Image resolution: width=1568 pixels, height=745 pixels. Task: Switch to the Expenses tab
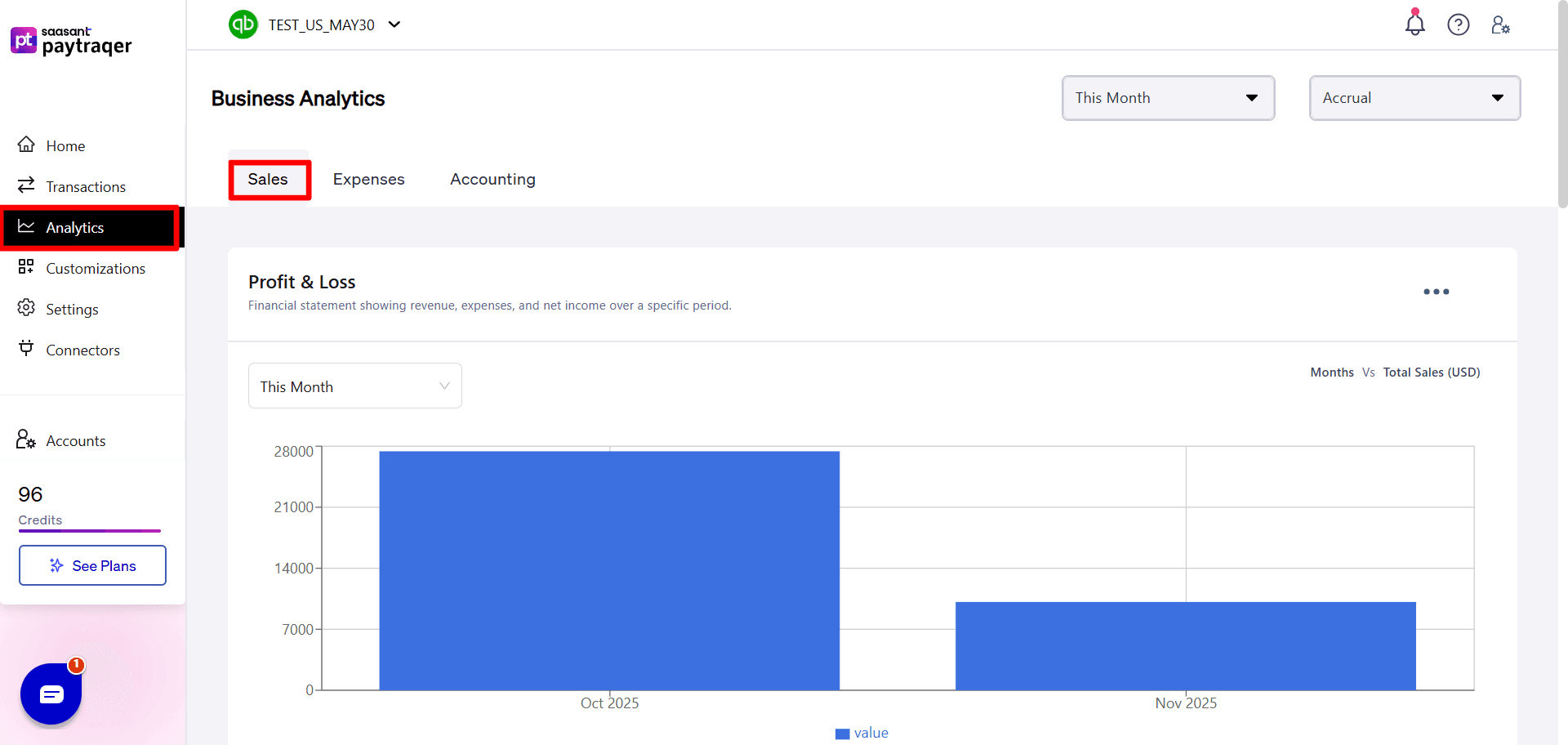[368, 179]
